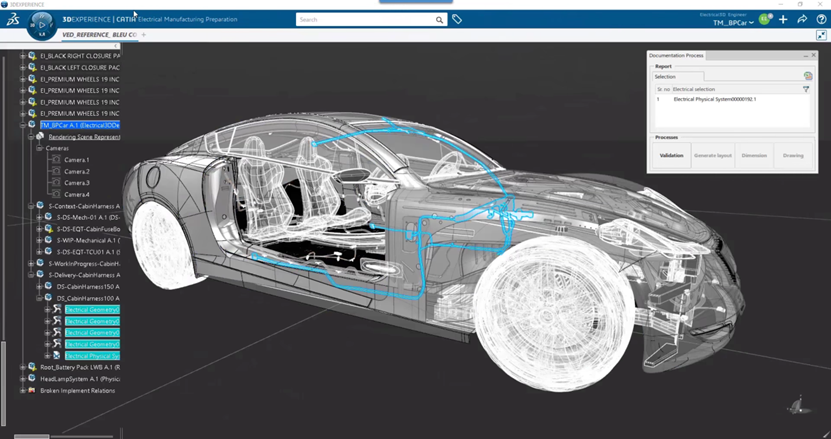The width and height of the screenshot is (831, 439).
Task: Select S-DS-EQT-CabinFuseBo tree item
Action: click(x=89, y=229)
